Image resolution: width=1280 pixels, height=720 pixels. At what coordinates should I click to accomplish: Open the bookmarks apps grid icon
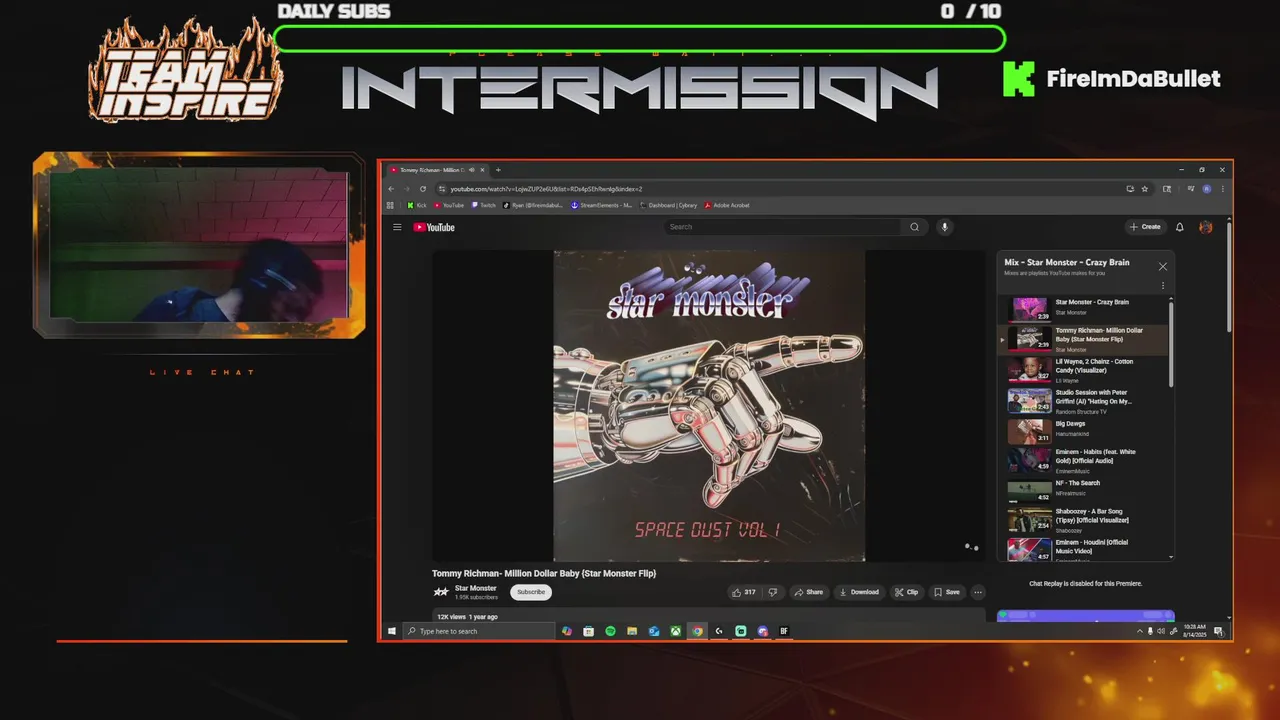tap(390, 205)
